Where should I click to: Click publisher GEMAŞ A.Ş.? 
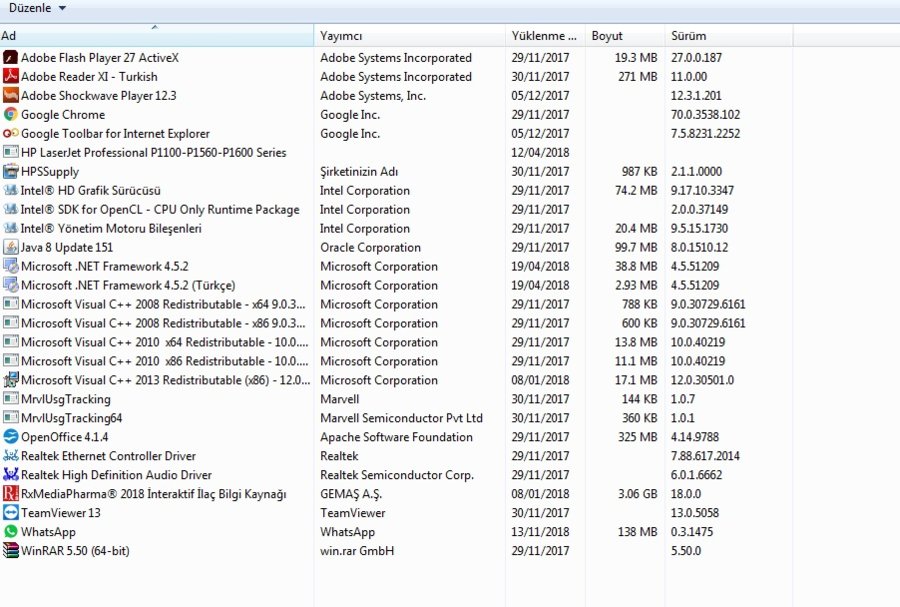pos(351,493)
